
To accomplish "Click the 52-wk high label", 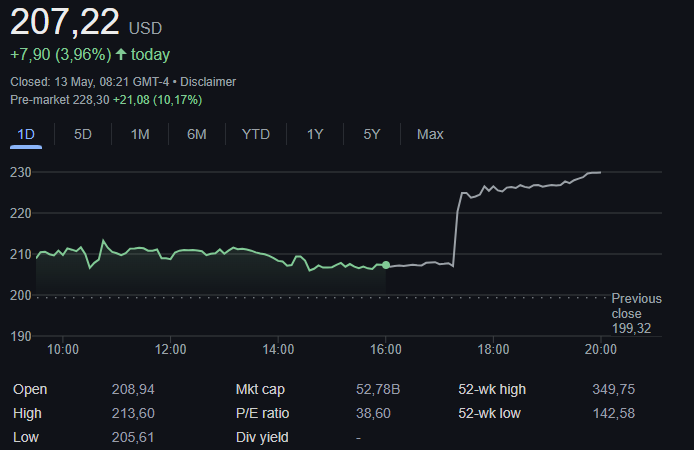I will pos(492,389).
